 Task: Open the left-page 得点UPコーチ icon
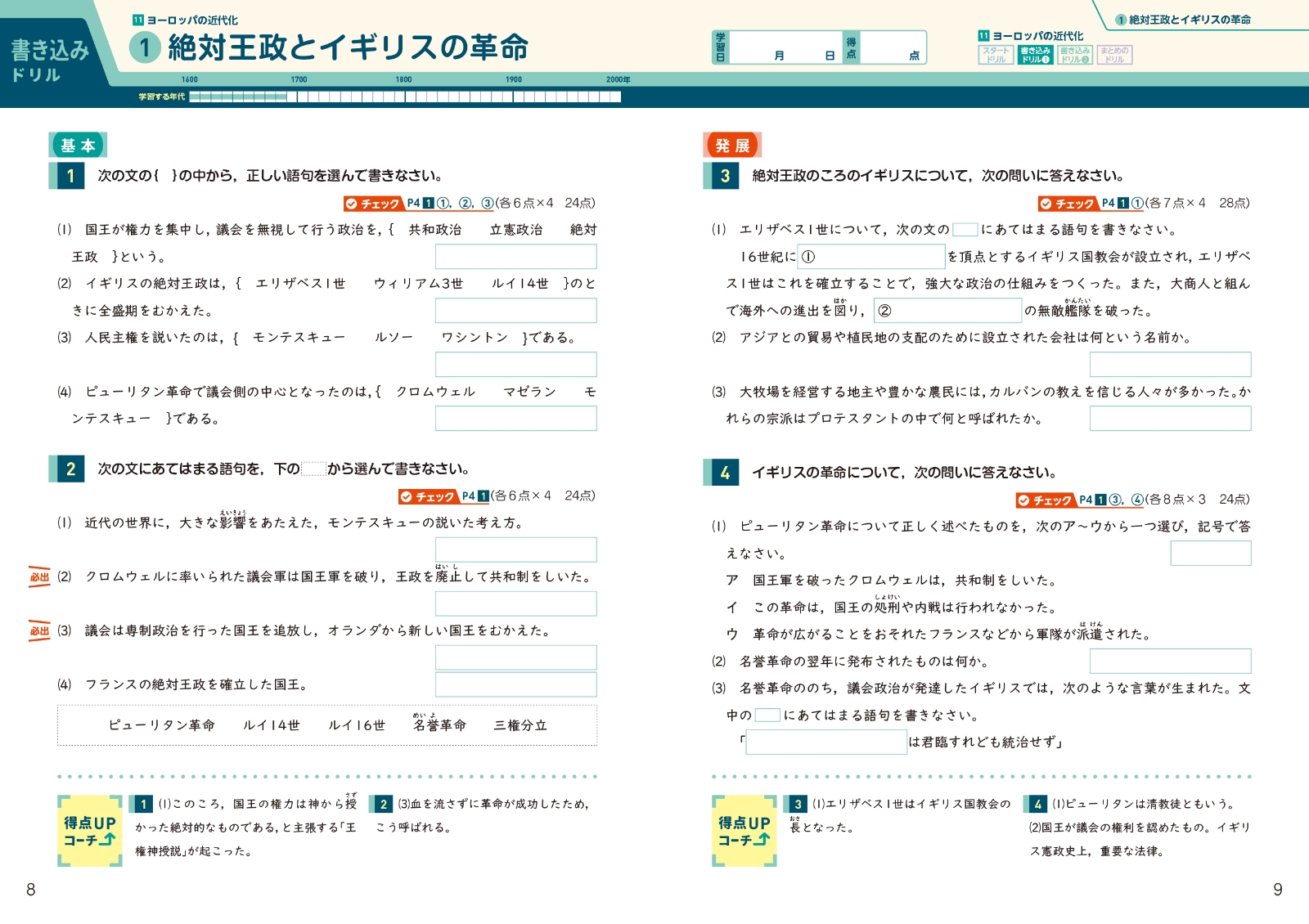[90, 831]
